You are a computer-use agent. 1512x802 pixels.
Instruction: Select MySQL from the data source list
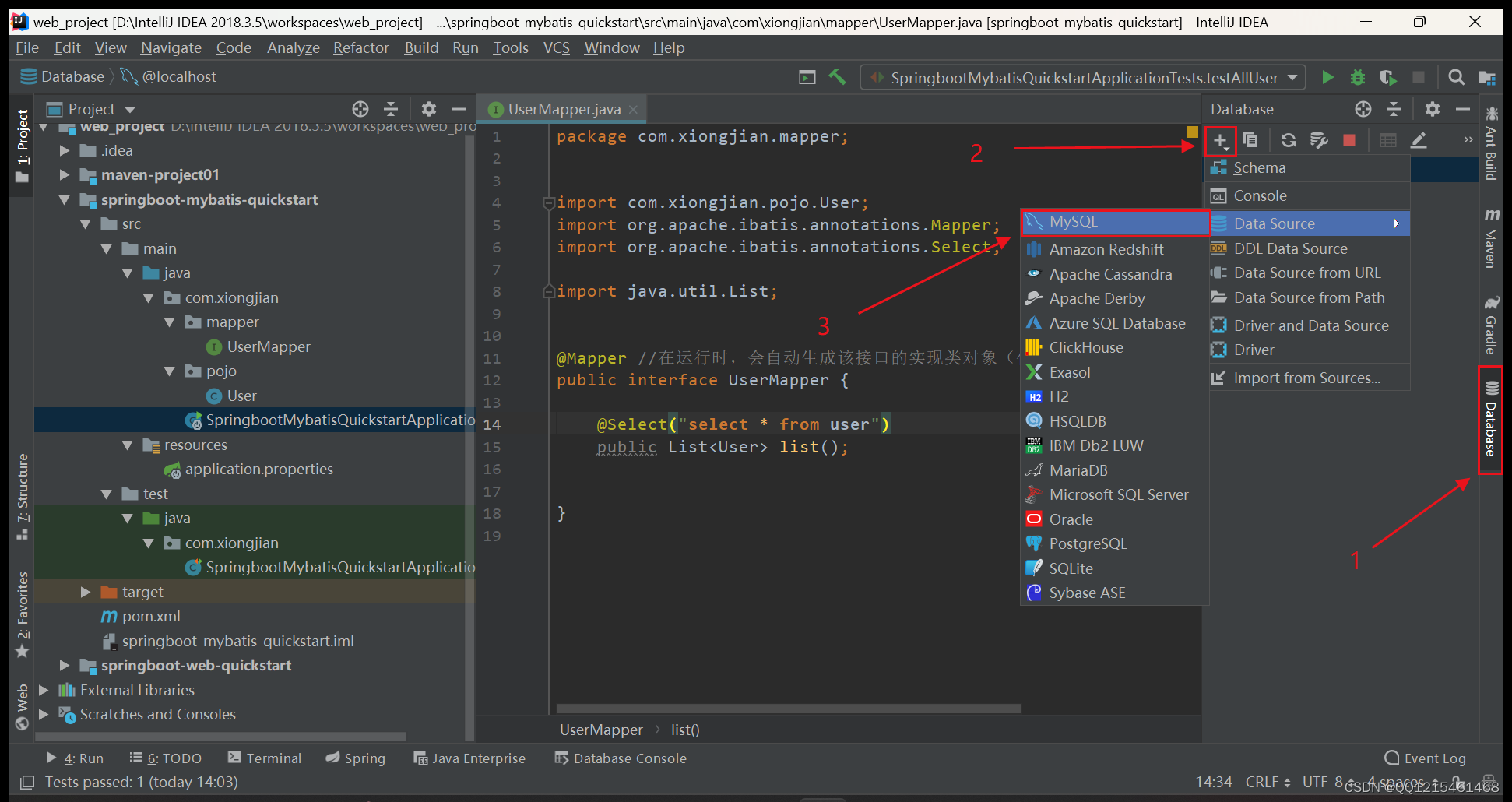click(x=1115, y=222)
